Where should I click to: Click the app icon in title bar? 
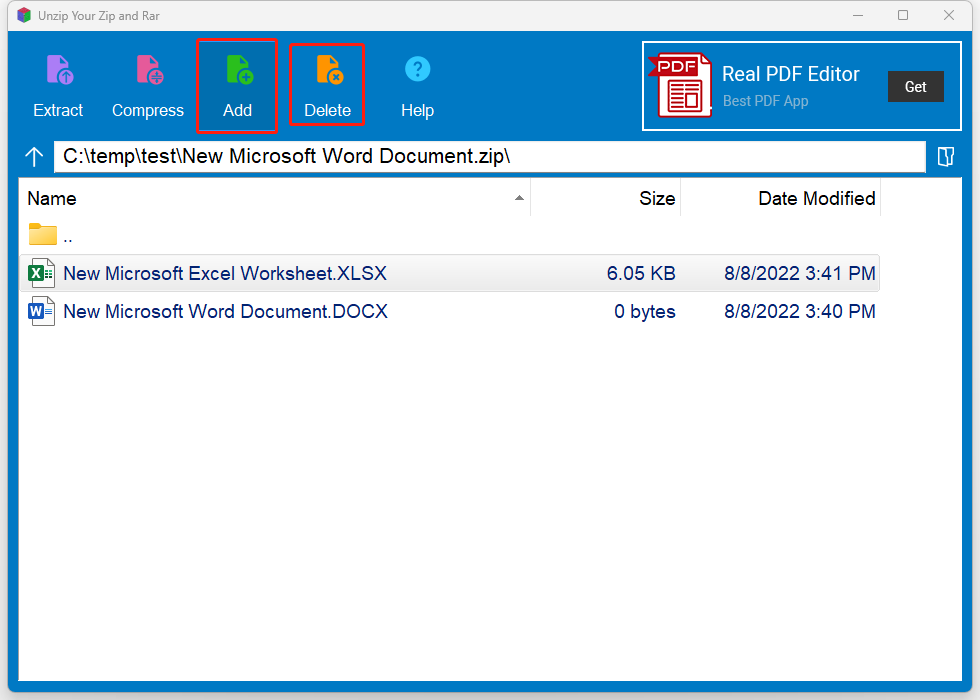click(25, 16)
